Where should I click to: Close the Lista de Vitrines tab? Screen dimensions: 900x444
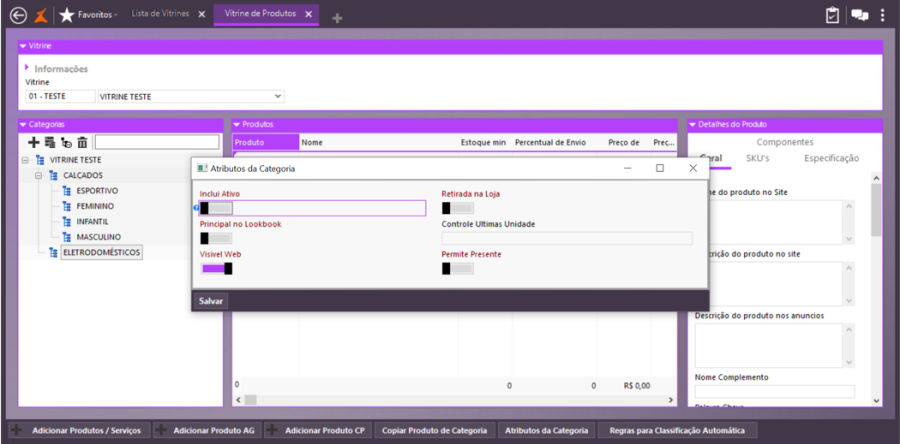pos(201,14)
